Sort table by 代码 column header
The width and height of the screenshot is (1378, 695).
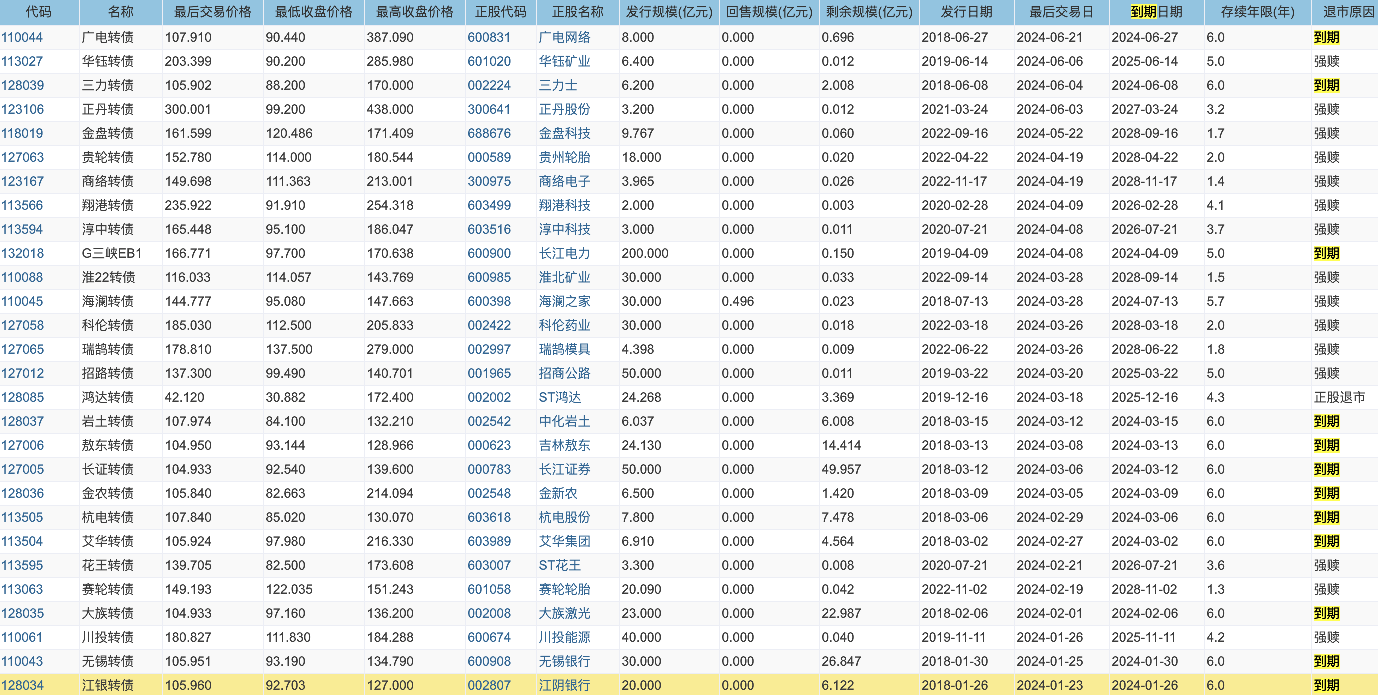(x=39, y=12)
